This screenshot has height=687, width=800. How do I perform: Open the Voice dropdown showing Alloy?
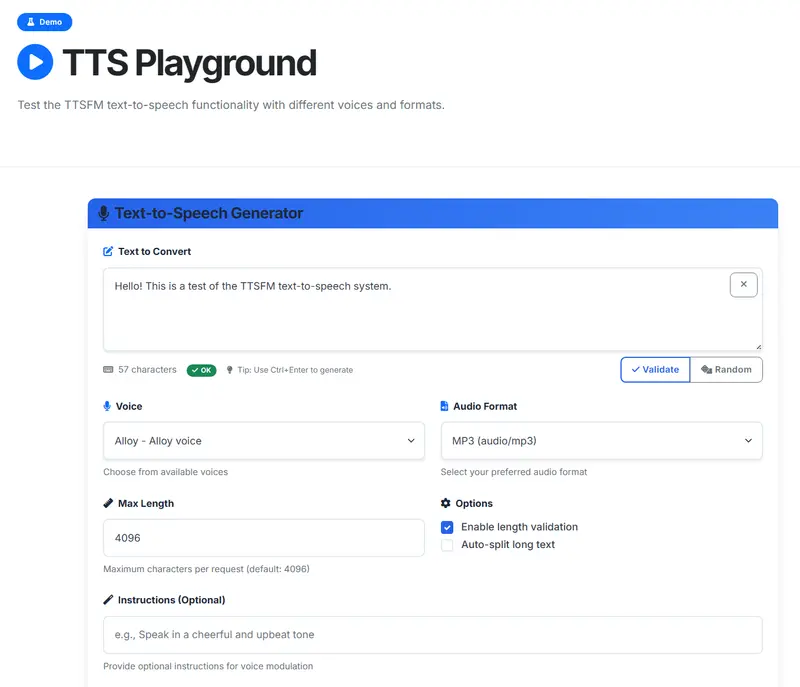coord(264,441)
